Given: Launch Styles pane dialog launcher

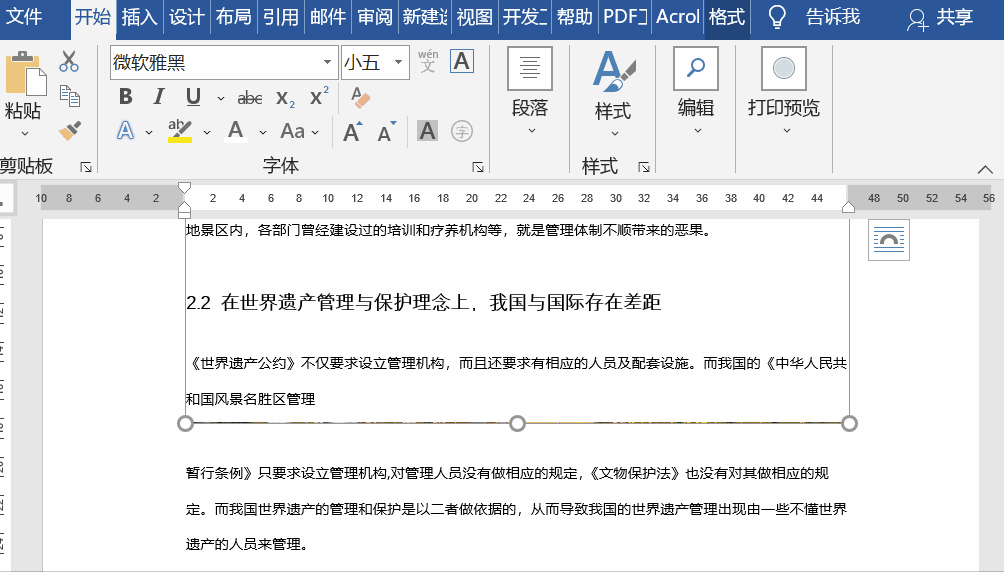Looking at the screenshot, I should (x=644, y=167).
